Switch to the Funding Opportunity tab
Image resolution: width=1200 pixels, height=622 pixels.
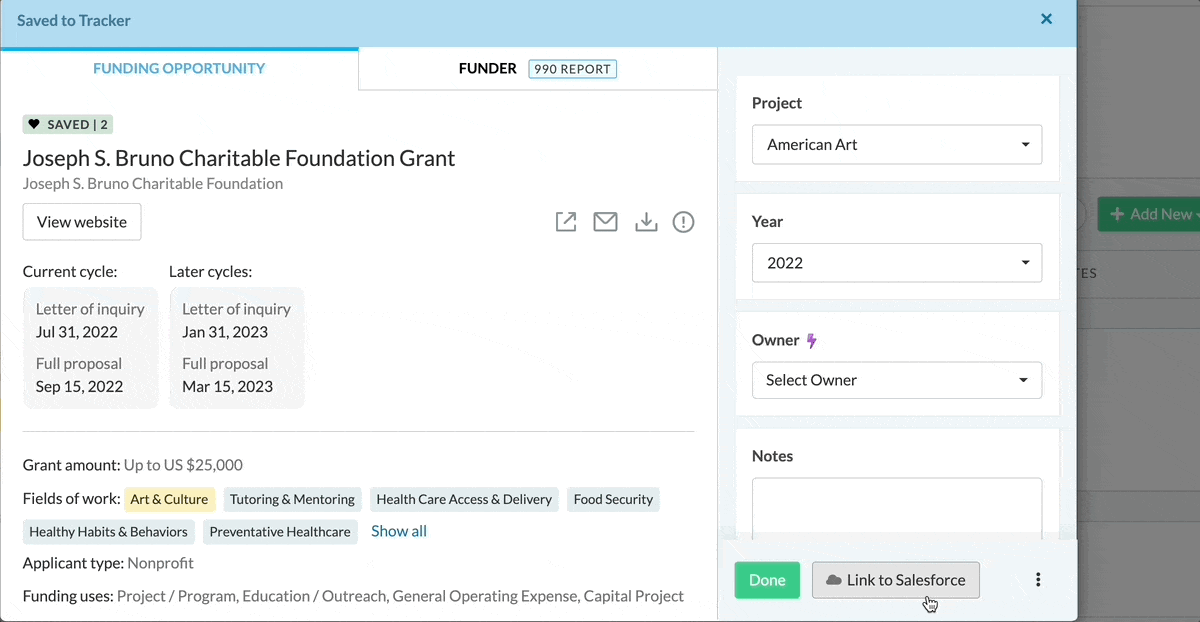(179, 69)
